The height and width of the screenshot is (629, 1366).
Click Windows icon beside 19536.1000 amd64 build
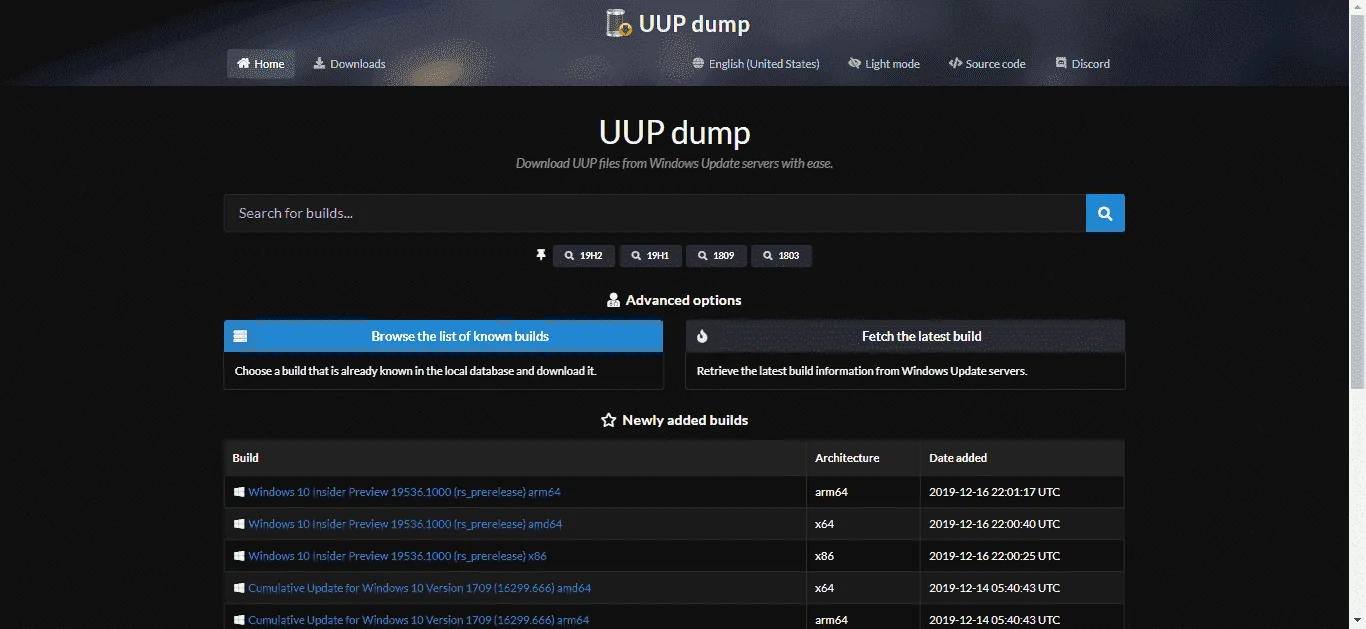[x=239, y=524]
